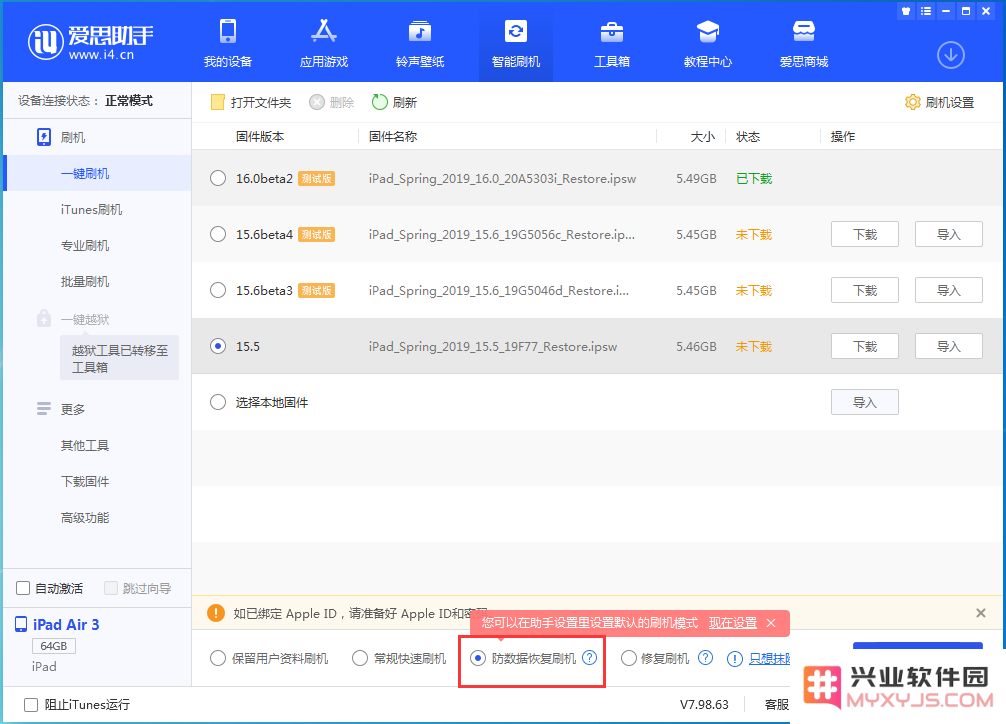Click 导入 for 15.6beta4 firmware

948,234
